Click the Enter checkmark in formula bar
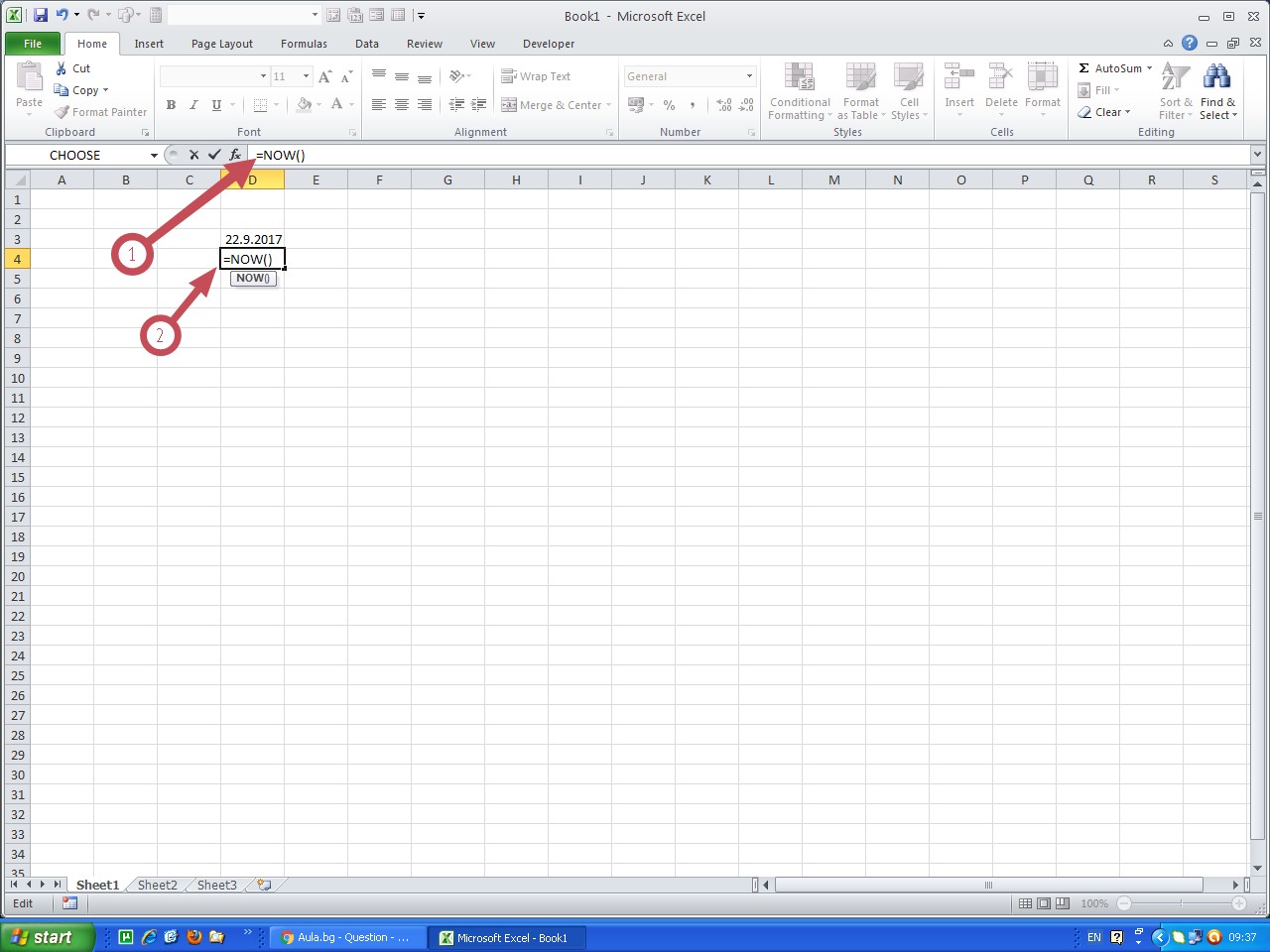Viewport: 1270px width, 952px height. (x=214, y=155)
